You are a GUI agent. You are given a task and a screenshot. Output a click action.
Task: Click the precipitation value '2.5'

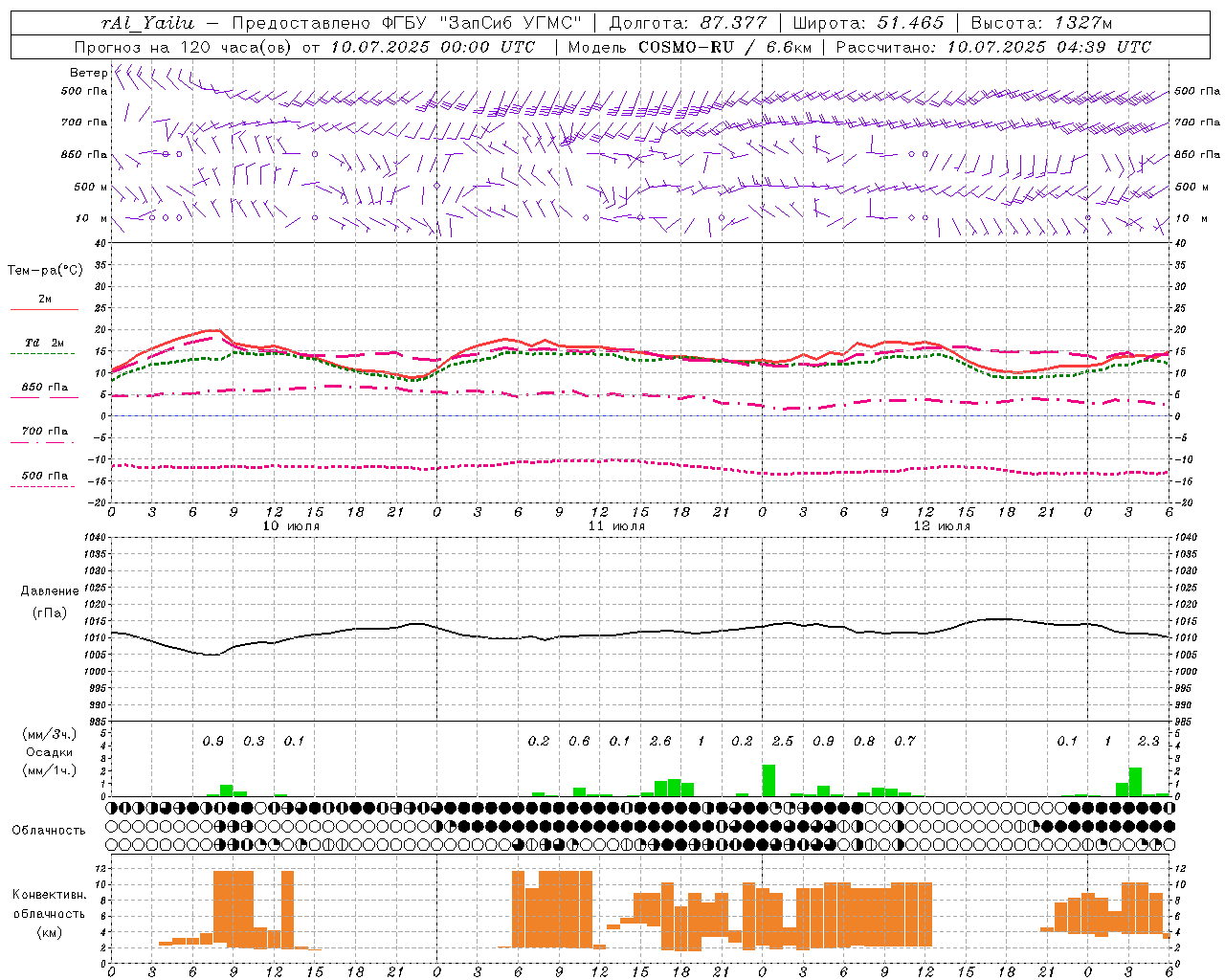pyautogui.click(x=783, y=741)
